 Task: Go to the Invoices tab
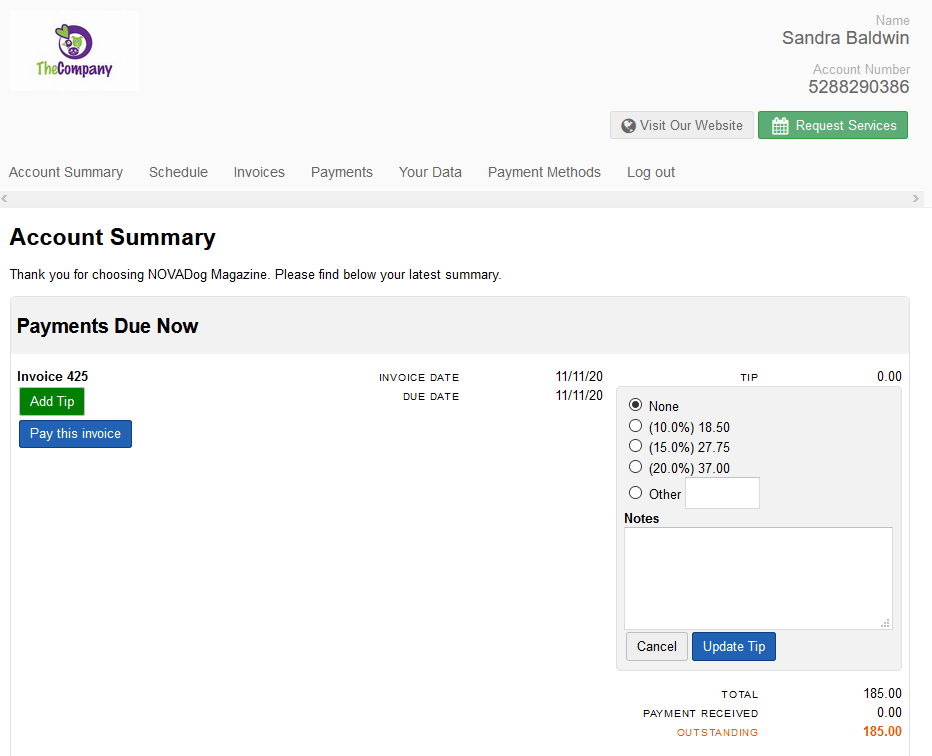tap(259, 172)
